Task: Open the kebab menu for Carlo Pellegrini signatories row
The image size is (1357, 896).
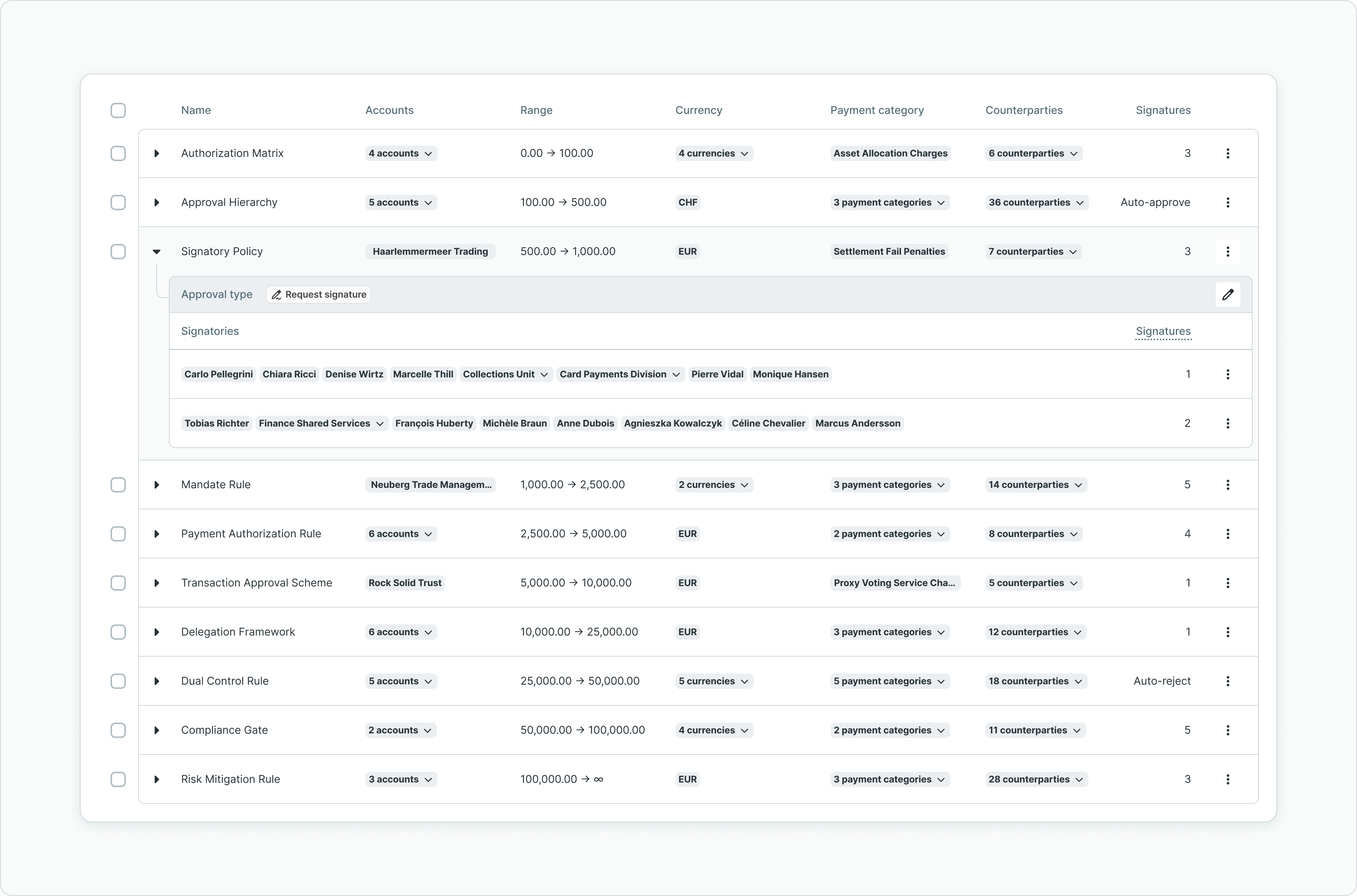Action: (1227, 374)
